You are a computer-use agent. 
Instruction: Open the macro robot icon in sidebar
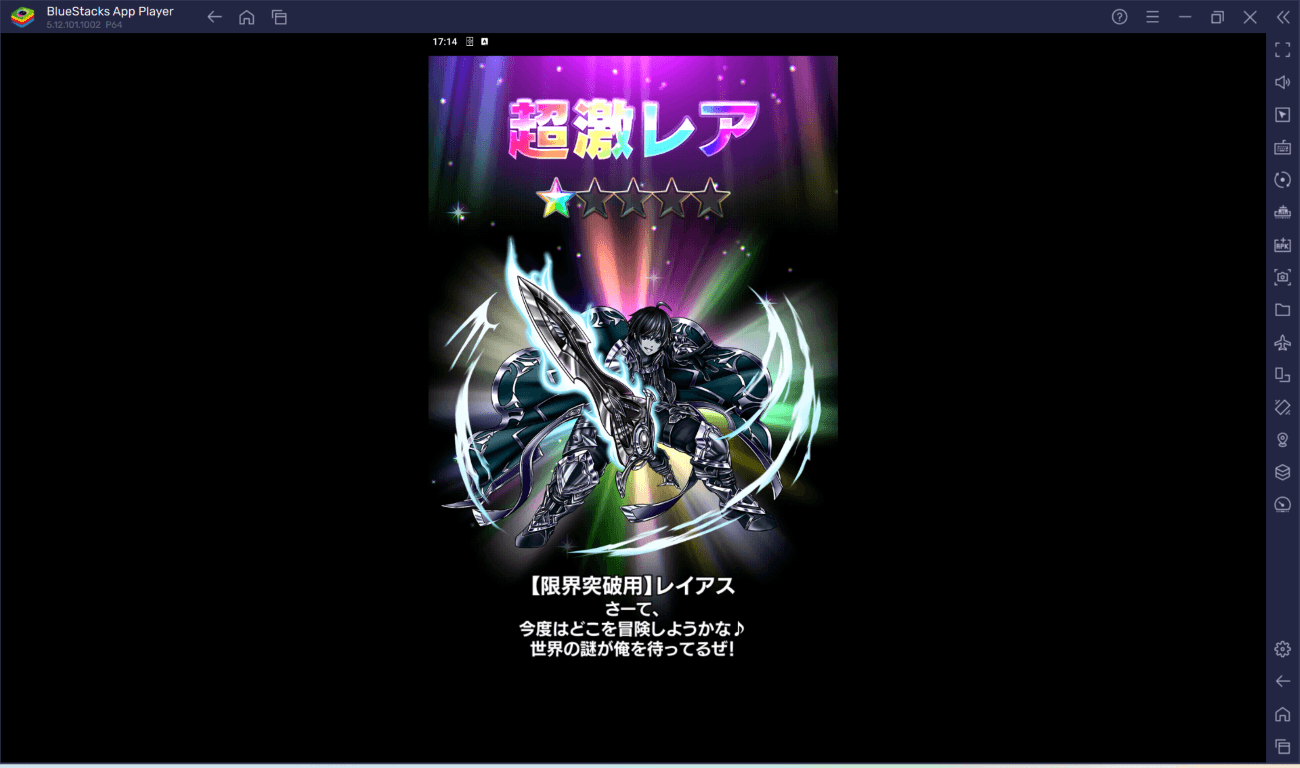1283,212
